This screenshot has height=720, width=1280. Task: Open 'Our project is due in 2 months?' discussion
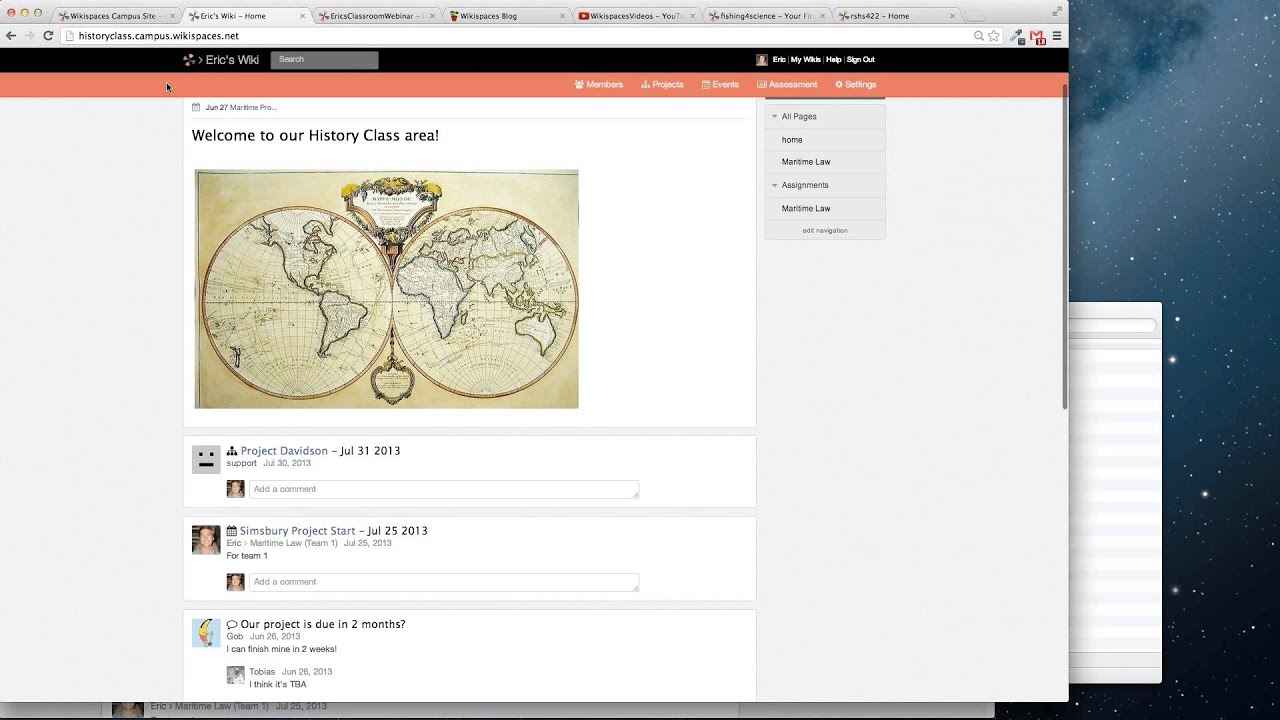[323, 624]
